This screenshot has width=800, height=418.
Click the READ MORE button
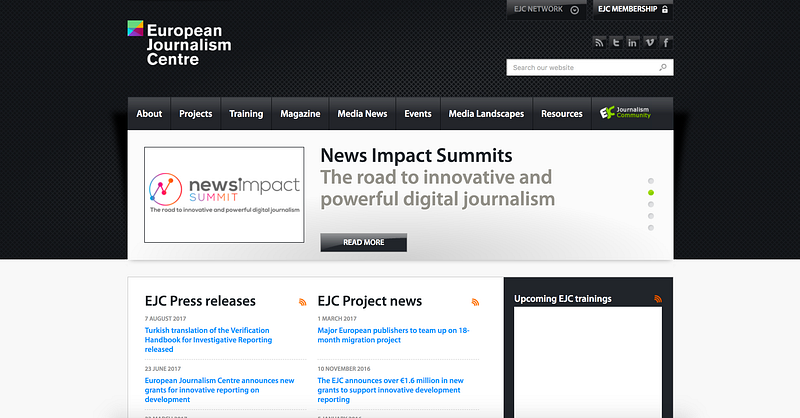[364, 242]
